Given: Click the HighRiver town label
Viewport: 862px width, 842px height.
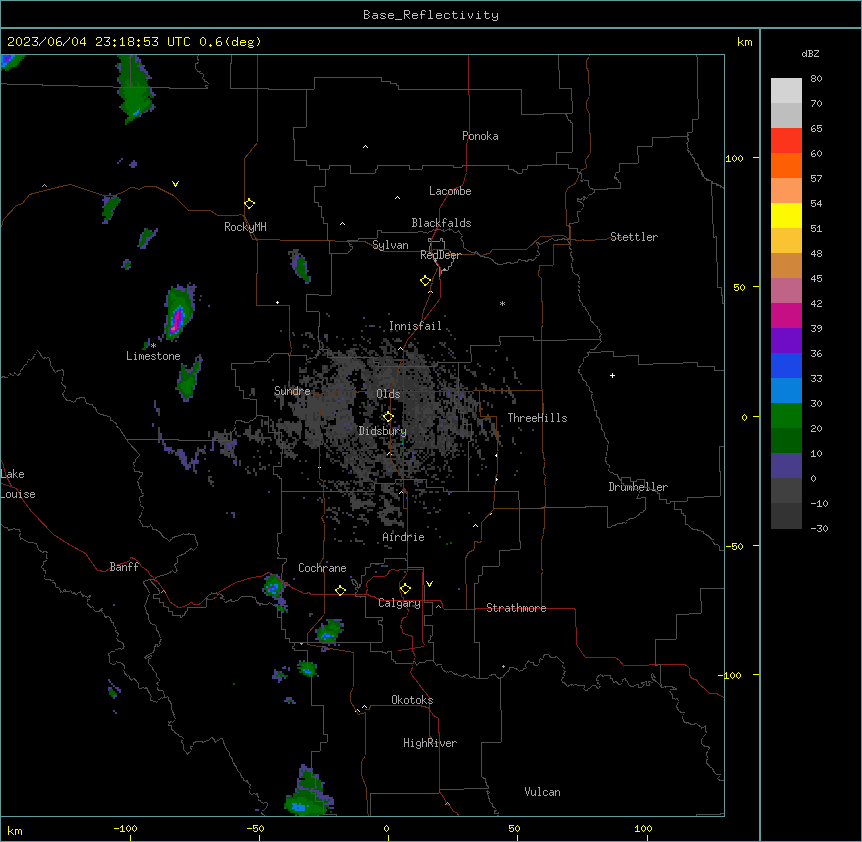Looking at the screenshot, I should [429, 743].
